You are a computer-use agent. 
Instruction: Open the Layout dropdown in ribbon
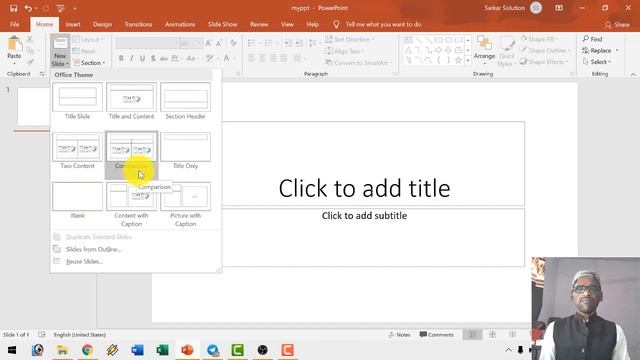tap(88, 40)
